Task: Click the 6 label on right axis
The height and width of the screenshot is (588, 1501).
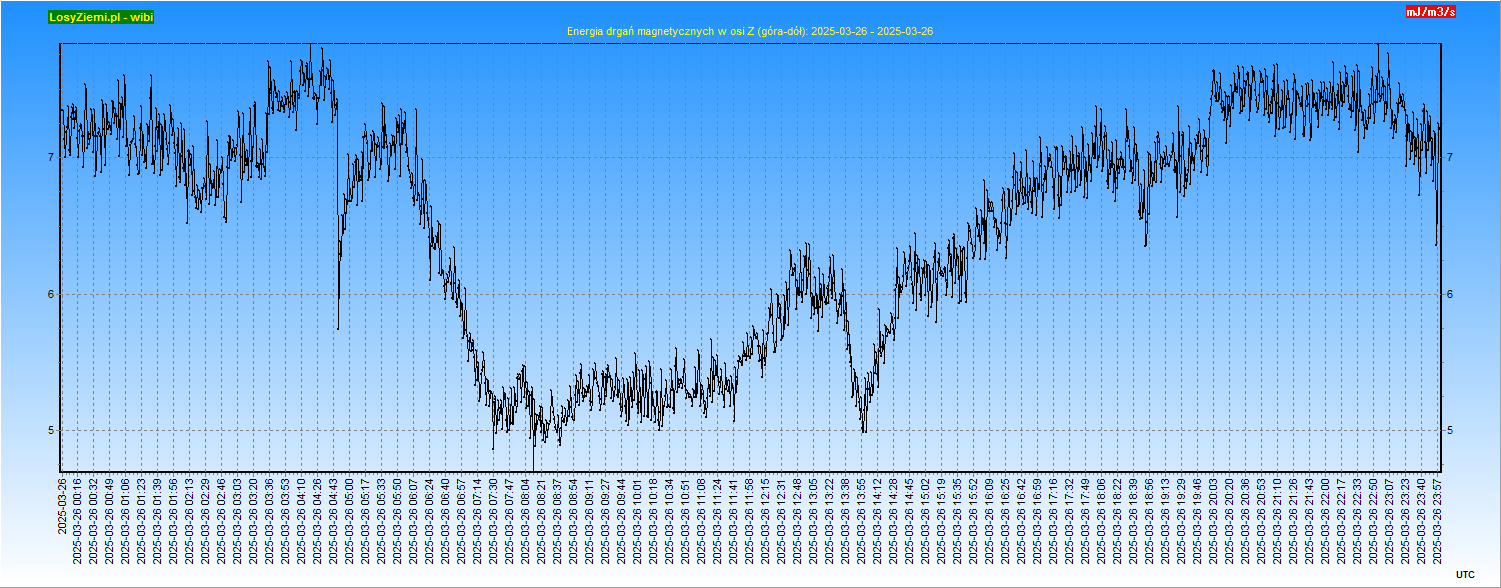Action: point(1448,294)
